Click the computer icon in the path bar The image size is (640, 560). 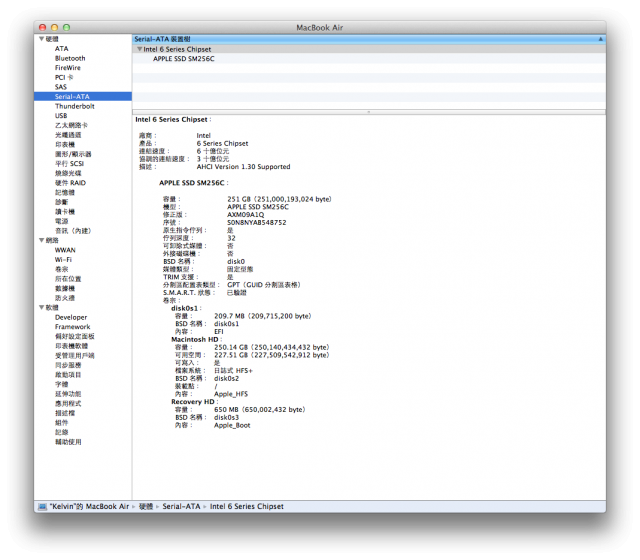pos(42,507)
